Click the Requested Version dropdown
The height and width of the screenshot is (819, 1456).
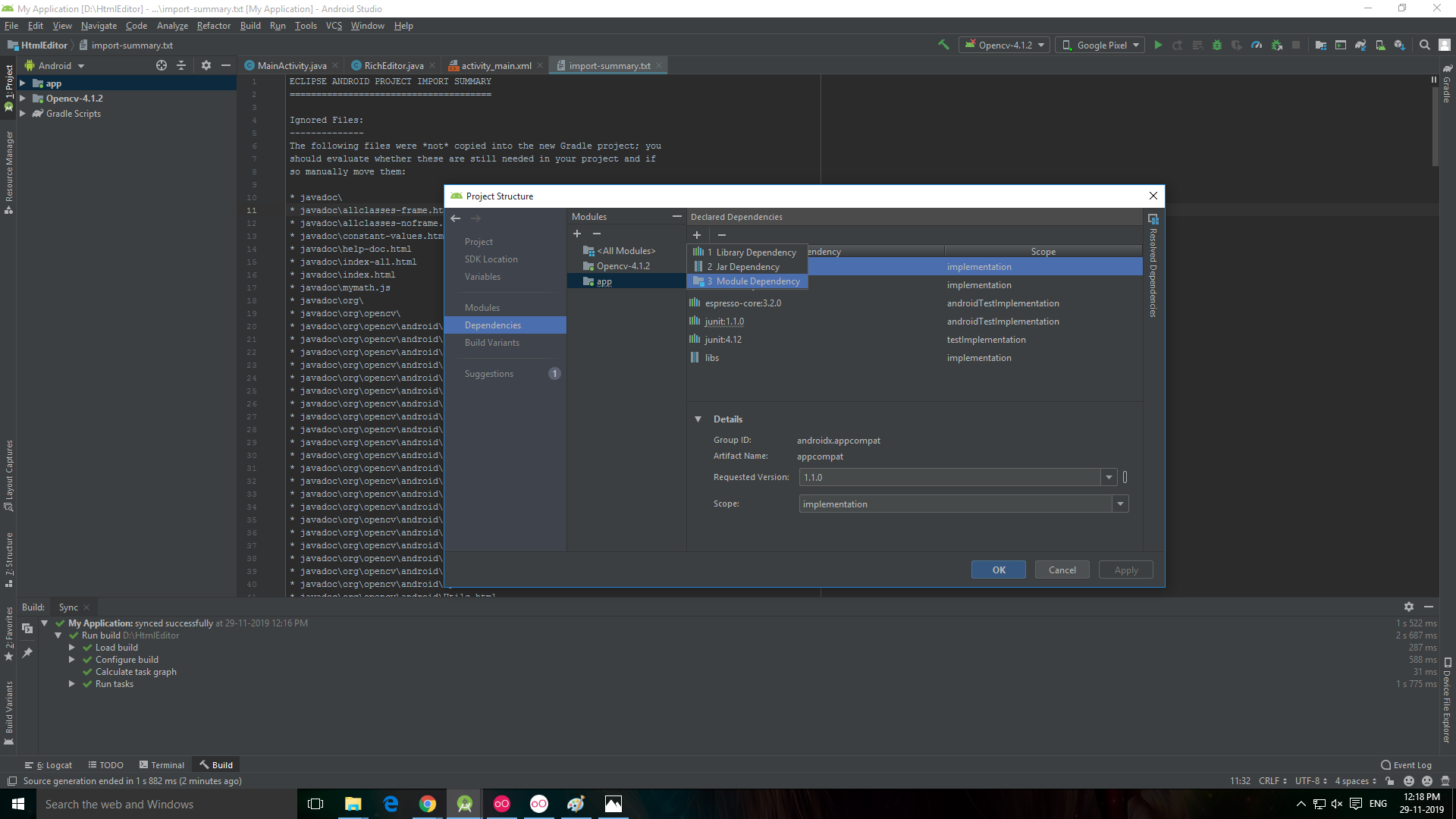(1108, 476)
